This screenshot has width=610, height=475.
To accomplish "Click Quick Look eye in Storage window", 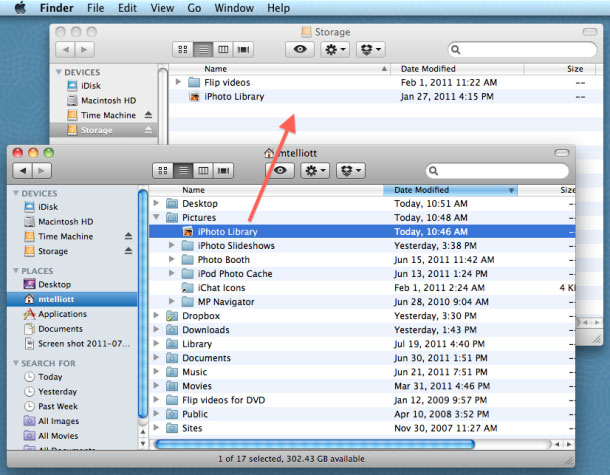I will coord(300,49).
